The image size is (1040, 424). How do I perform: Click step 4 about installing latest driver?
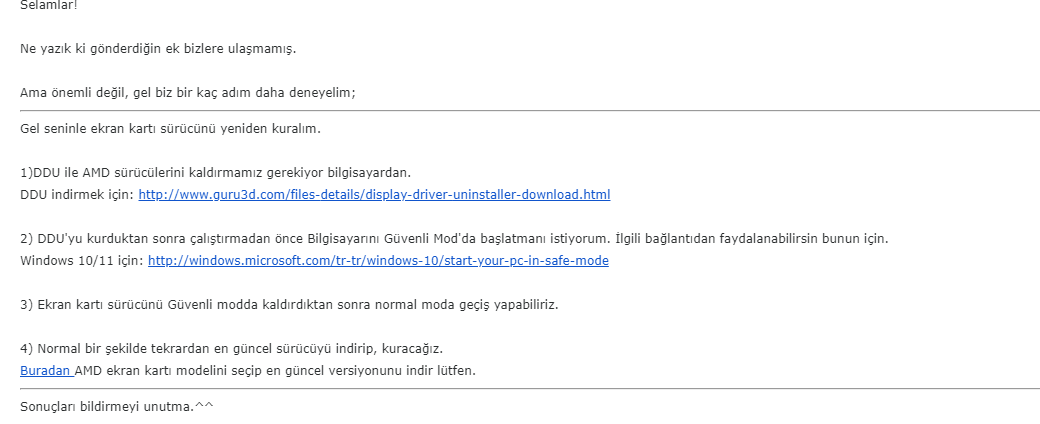point(230,348)
